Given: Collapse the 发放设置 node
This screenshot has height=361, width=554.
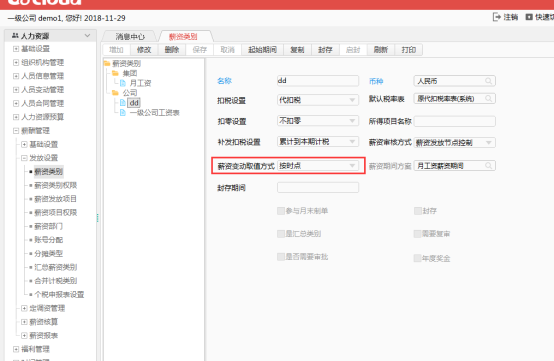Looking at the screenshot, I should tap(24, 158).
